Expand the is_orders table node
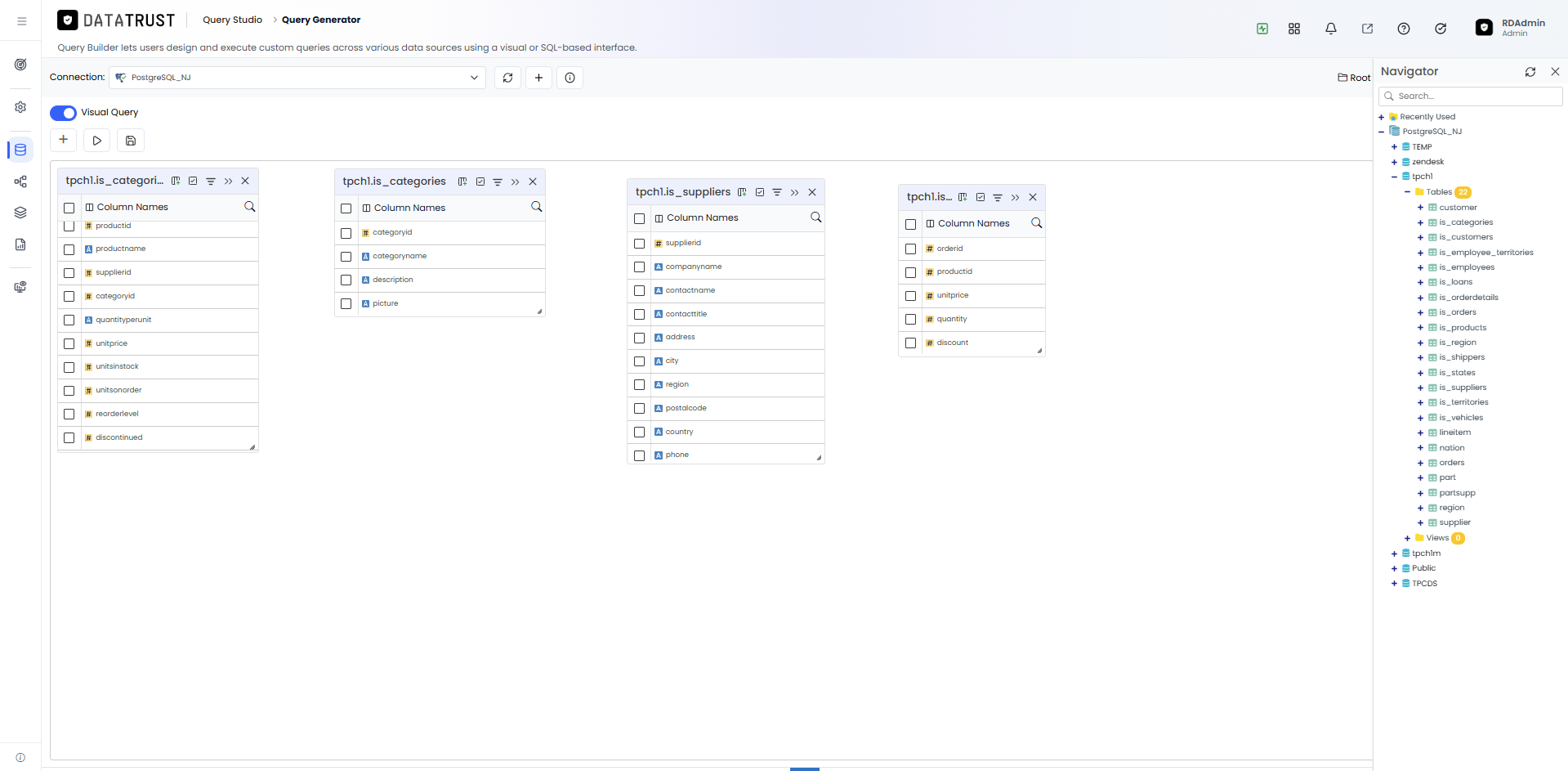 (1420, 312)
